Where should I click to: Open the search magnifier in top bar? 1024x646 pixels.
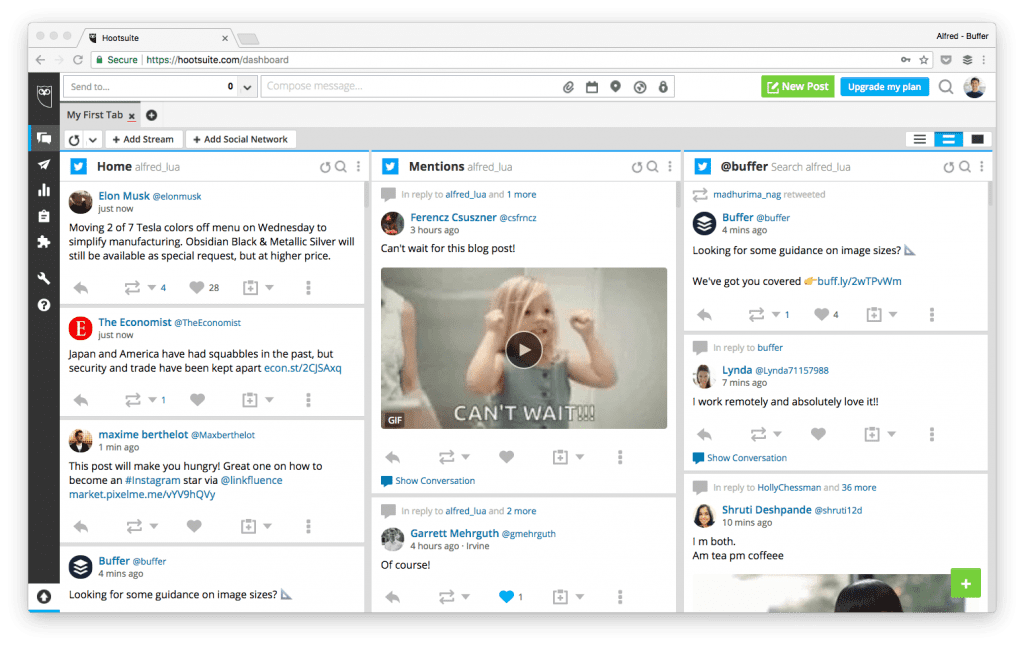946,87
